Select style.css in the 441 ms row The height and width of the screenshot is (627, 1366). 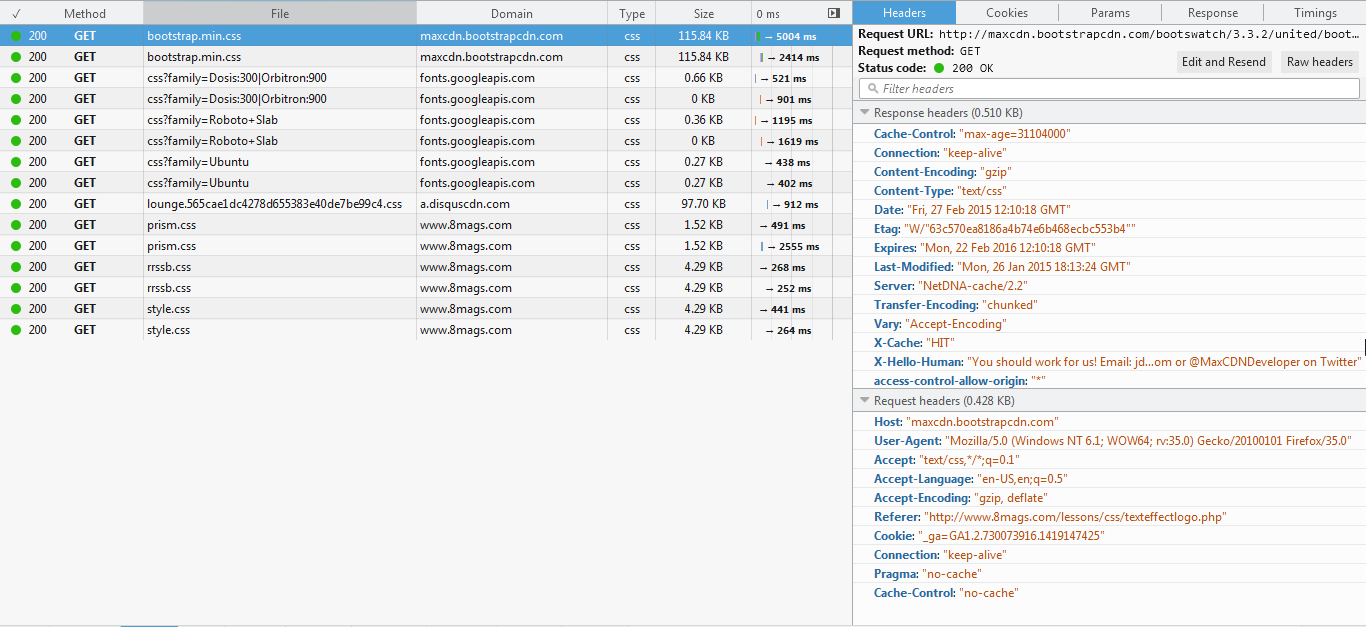point(168,309)
